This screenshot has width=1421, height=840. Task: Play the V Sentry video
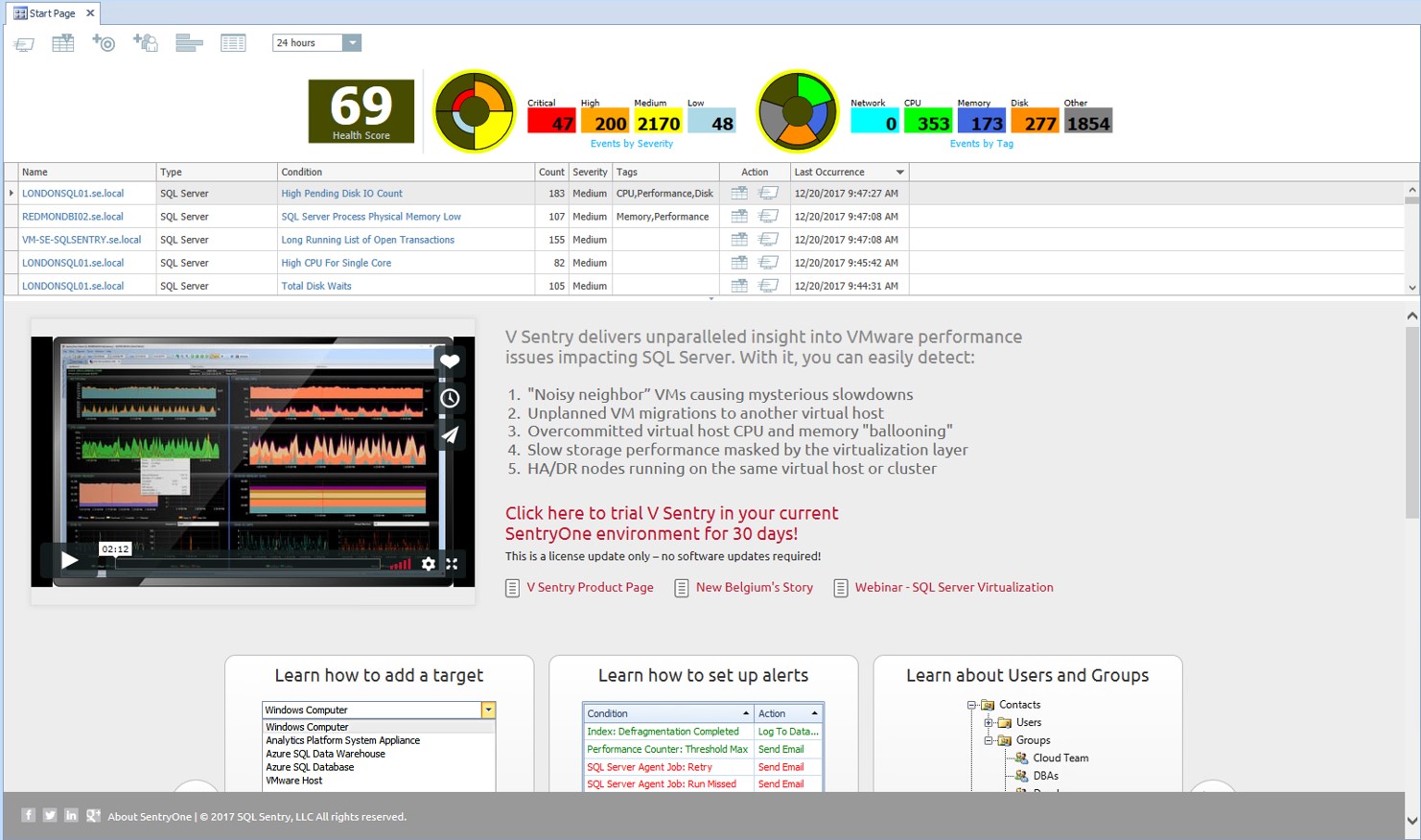click(69, 560)
